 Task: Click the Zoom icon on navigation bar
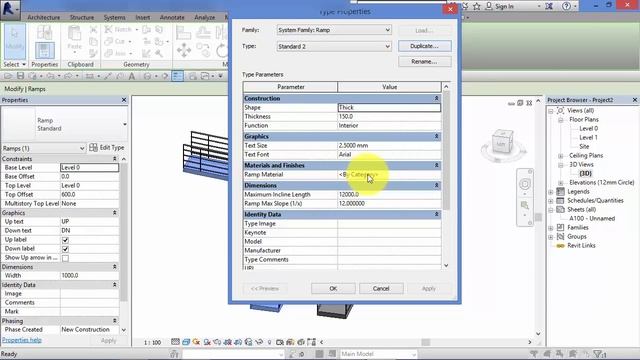tap(524, 205)
